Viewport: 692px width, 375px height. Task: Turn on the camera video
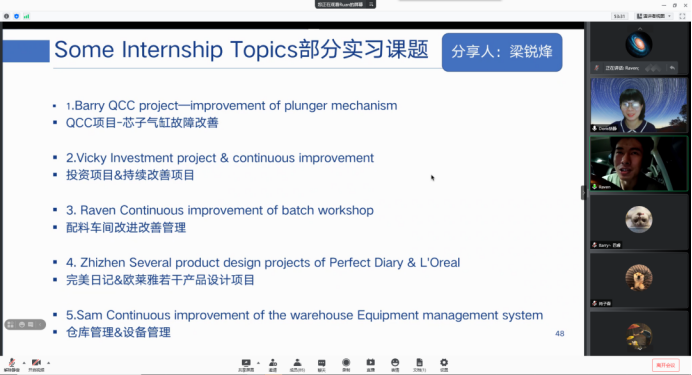[x=36, y=364]
